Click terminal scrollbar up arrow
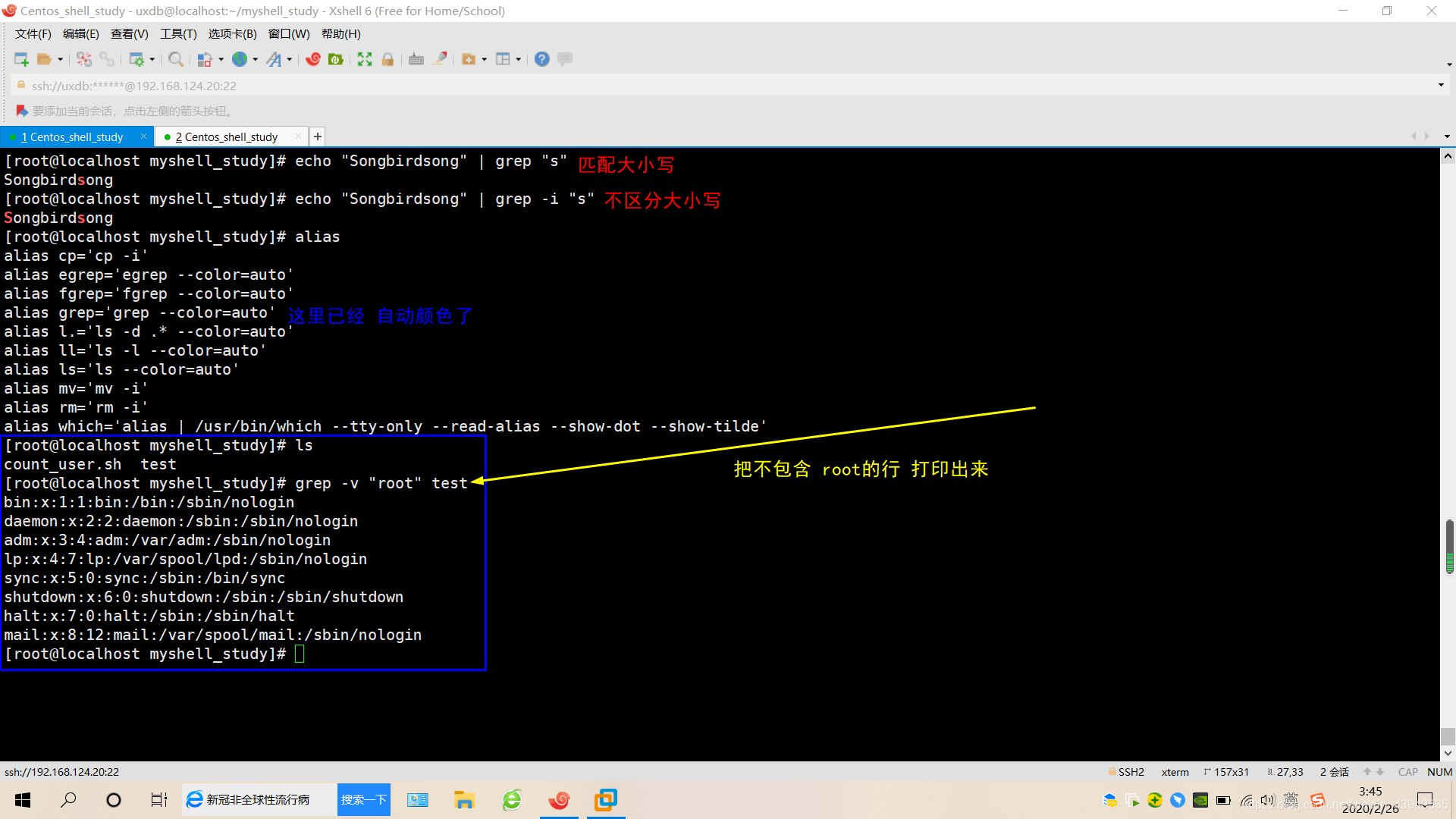The image size is (1456, 819). coord(1448,156)
